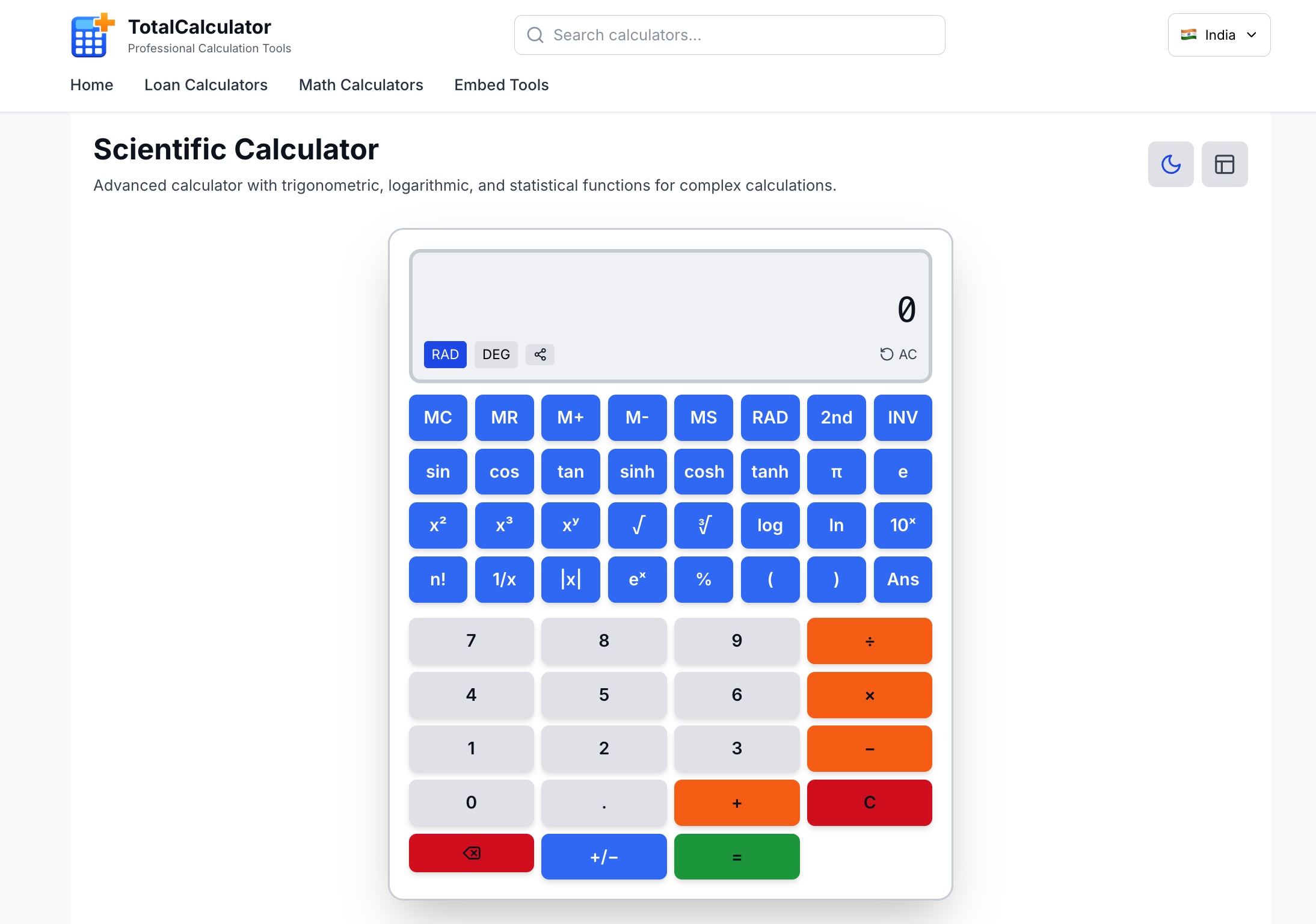
Task: Insert pi using the π key
Action: click(836, 472)
